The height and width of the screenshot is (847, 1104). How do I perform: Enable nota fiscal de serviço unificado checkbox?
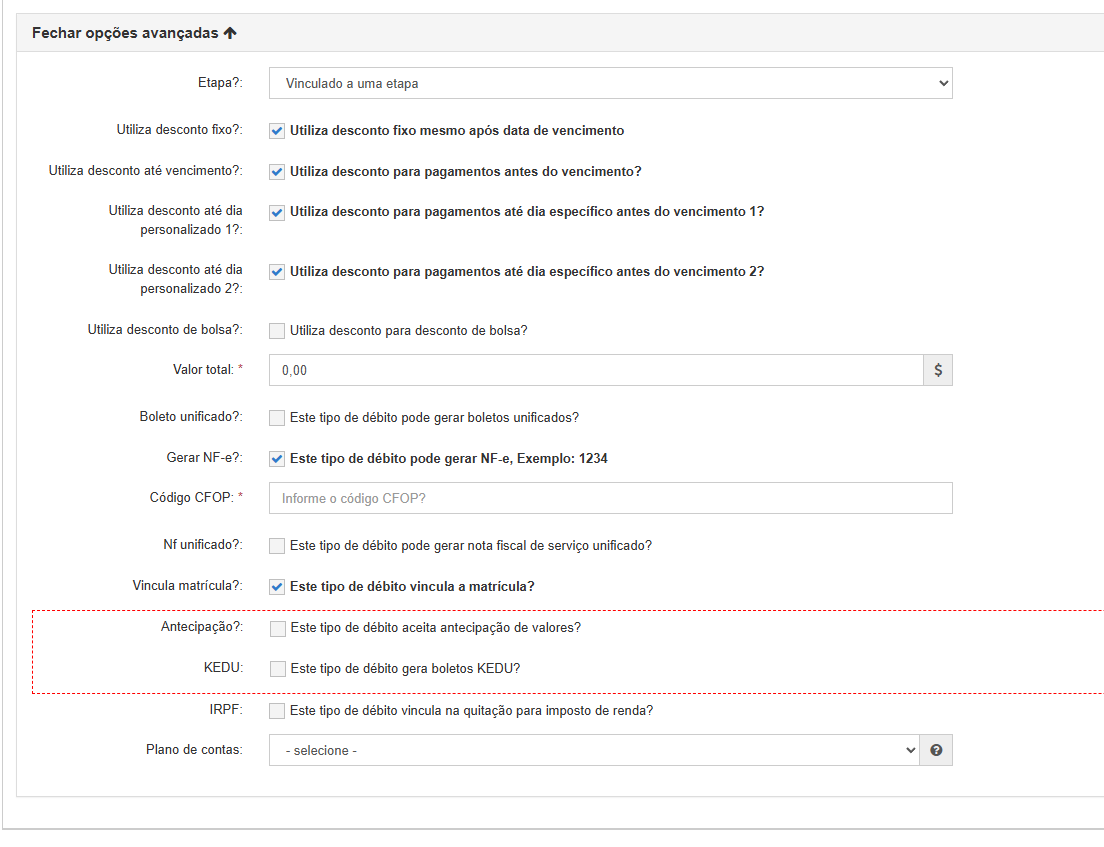[277, 546]
